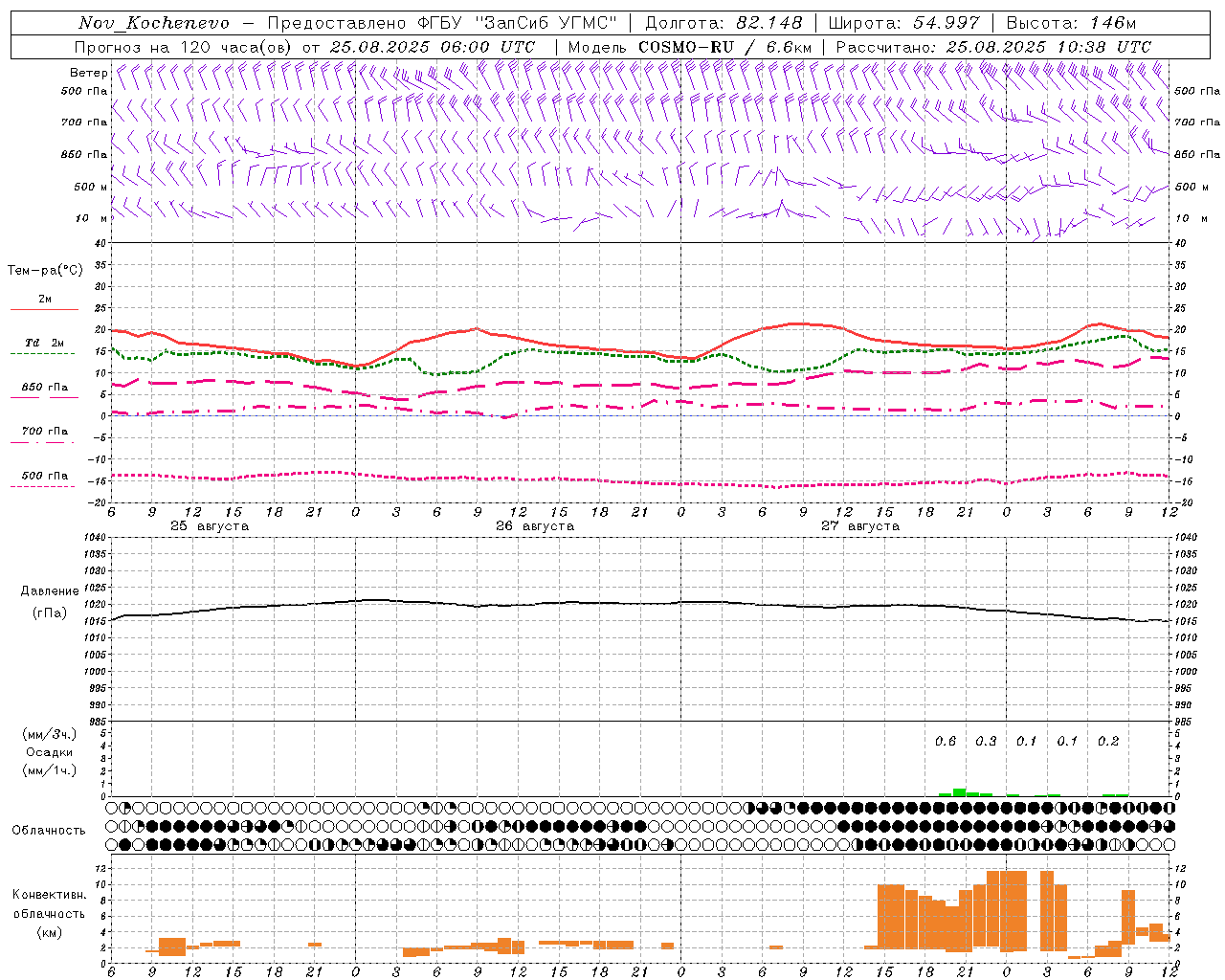This screenshot has height=980, width=1225.
Task: Click the station name Nov_Kochenevo
Action: click(x=154, y=23)
